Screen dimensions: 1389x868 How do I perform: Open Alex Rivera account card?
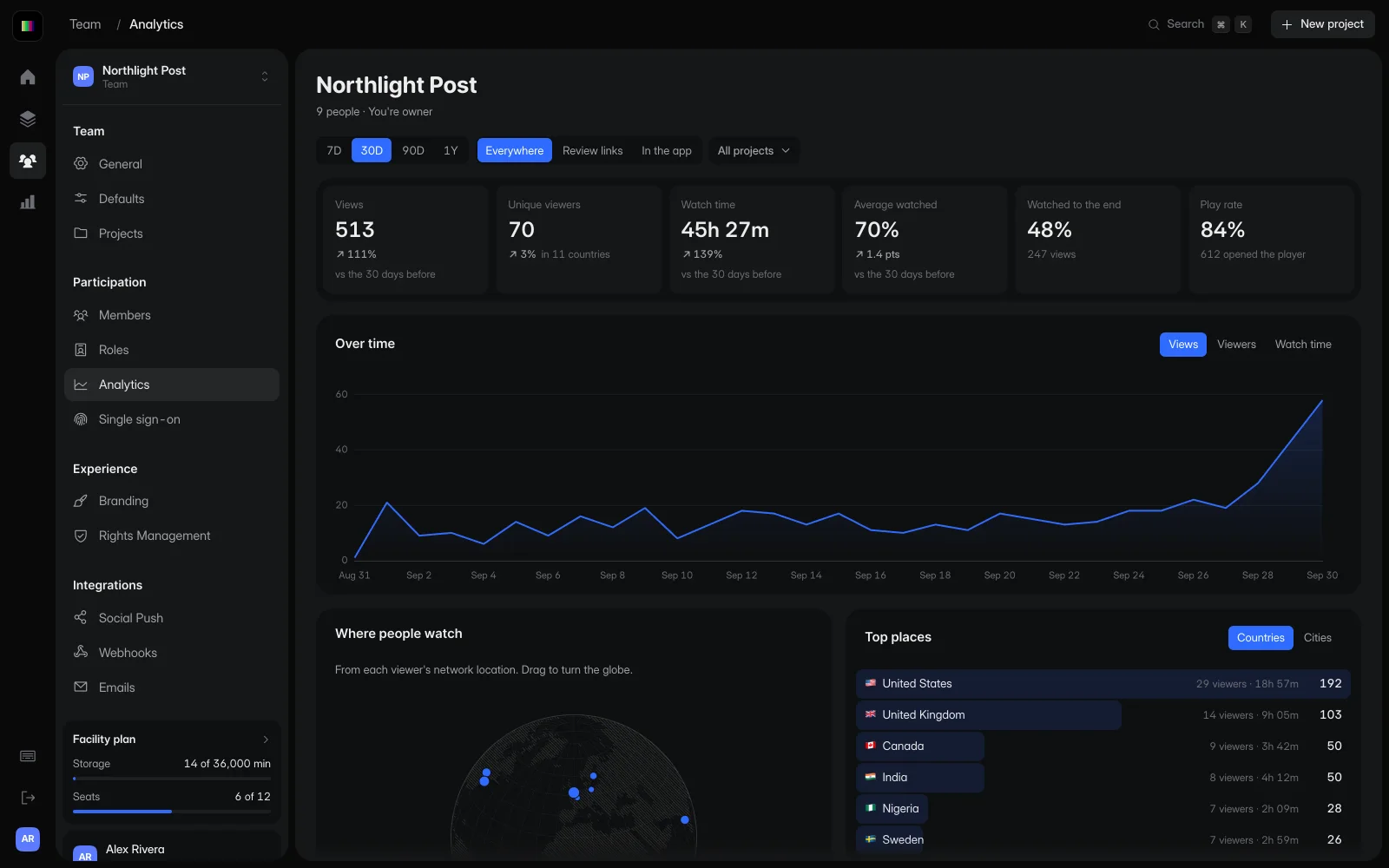[x=172, y=849]
